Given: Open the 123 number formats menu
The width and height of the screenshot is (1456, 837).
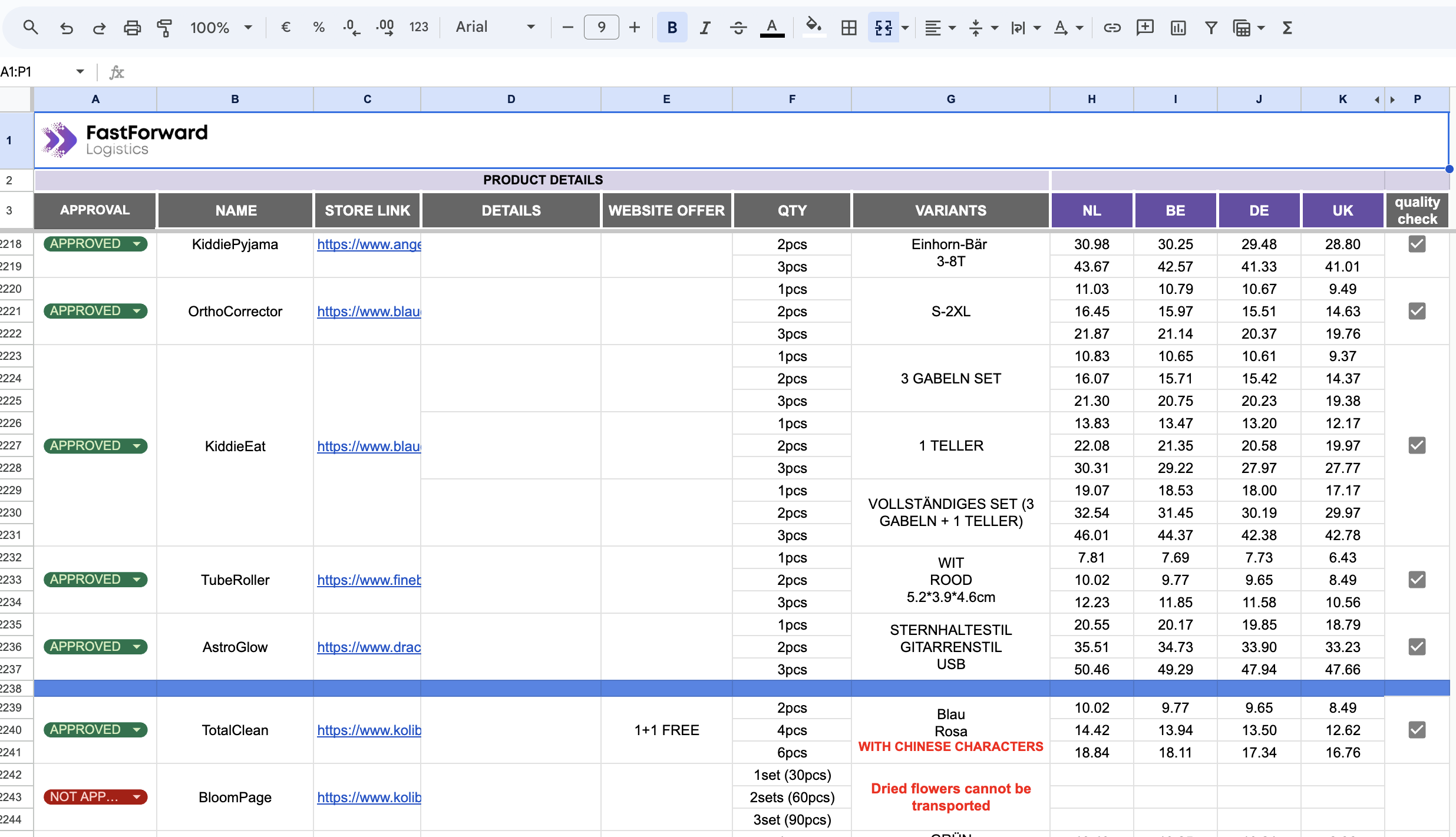Looking at the screenshot, I should tap(418, 27).
